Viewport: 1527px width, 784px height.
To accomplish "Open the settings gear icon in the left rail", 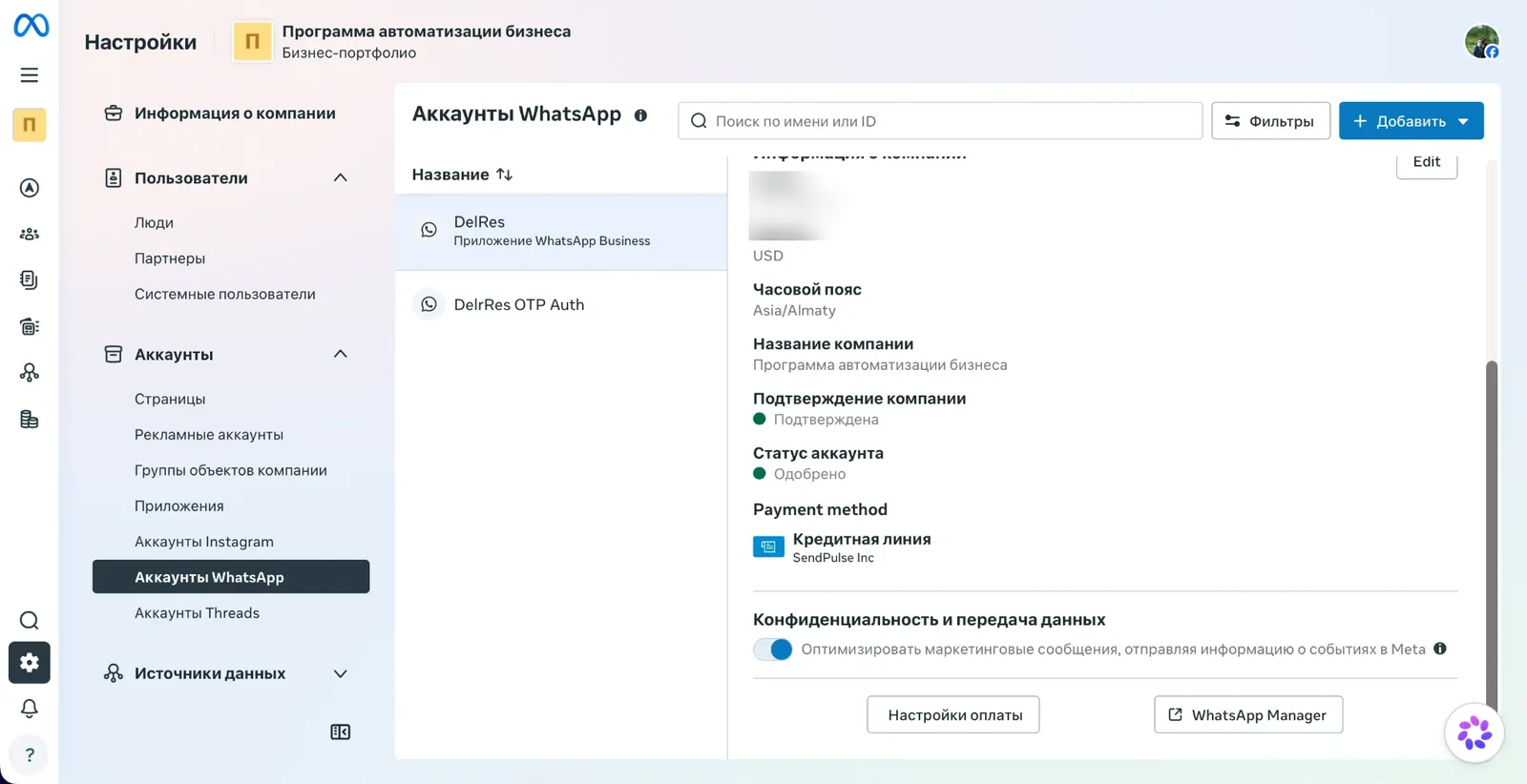I will [30, 662].
